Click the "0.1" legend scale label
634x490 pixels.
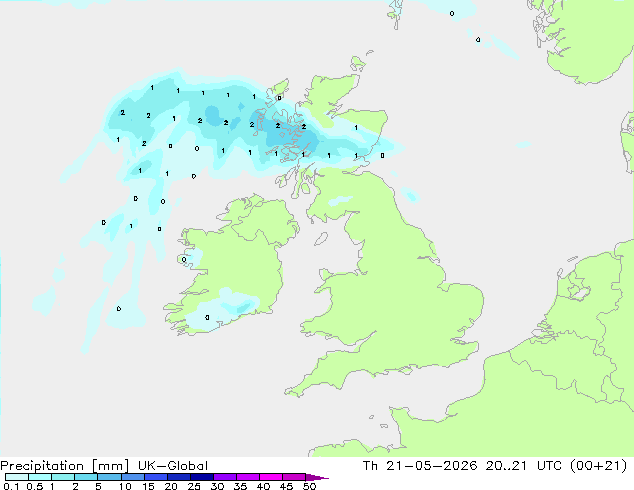(x=11, y=486)
